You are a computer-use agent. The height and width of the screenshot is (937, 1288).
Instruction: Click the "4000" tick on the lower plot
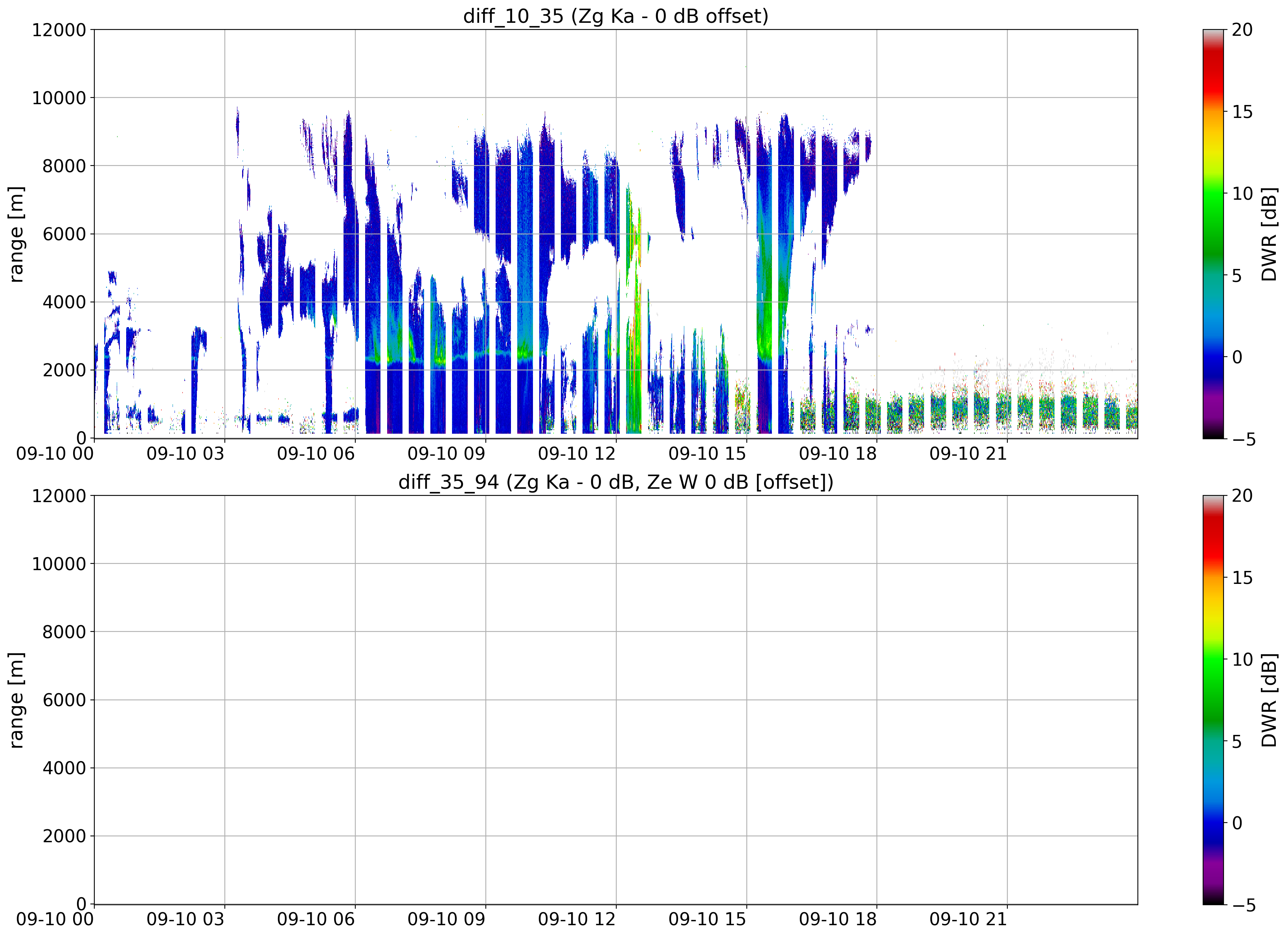(x=64, y=768)
